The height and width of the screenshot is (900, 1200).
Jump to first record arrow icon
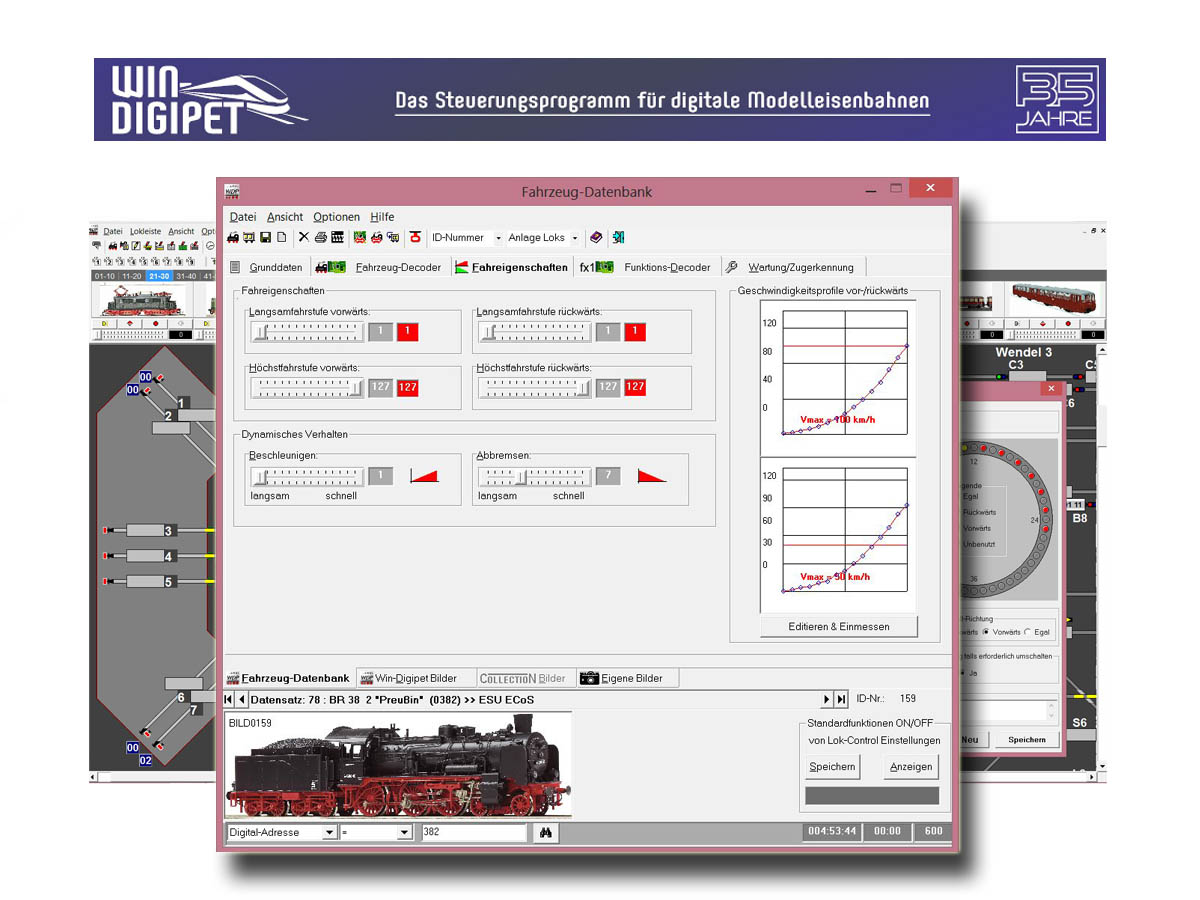pyautogui.click(x=228, y=699)
